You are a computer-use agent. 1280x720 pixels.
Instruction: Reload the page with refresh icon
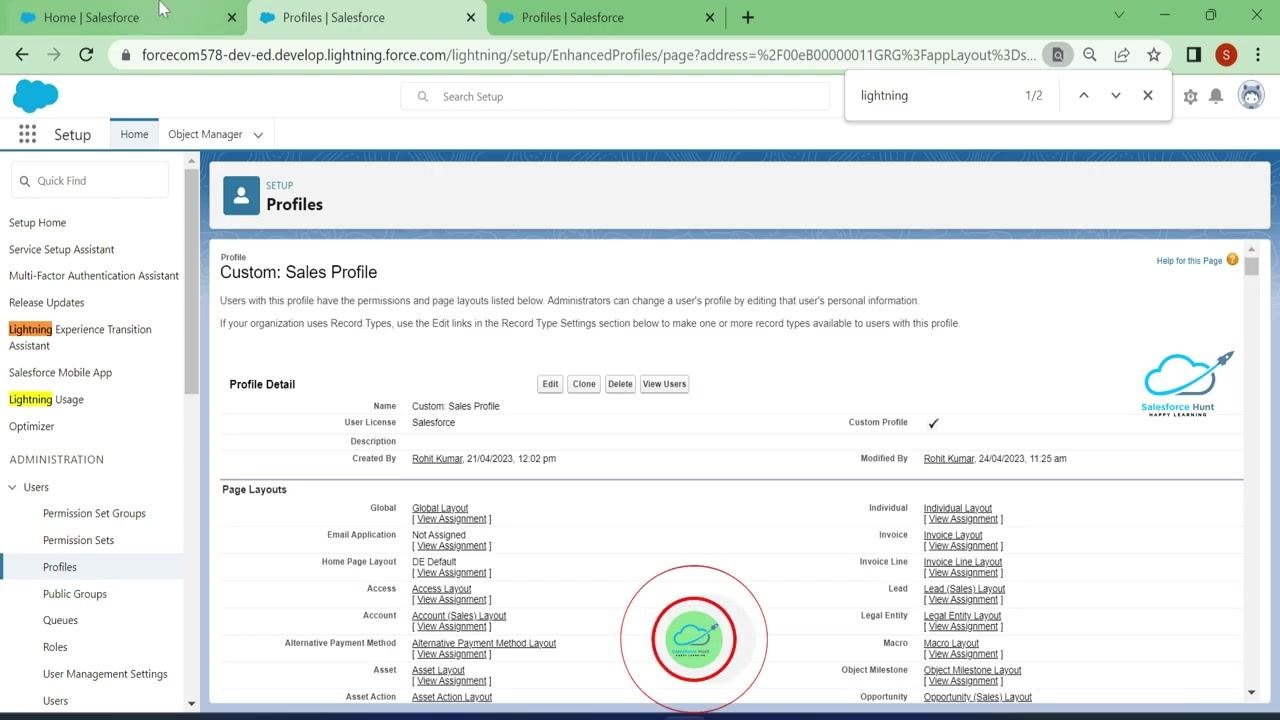86,55
